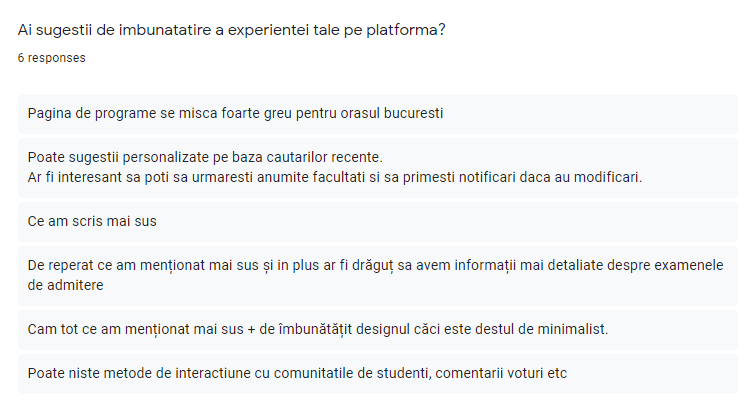752x411 pixels.
Task: Click the word "minimalist" in the fifth response
Action: click(x=570, y=329)
